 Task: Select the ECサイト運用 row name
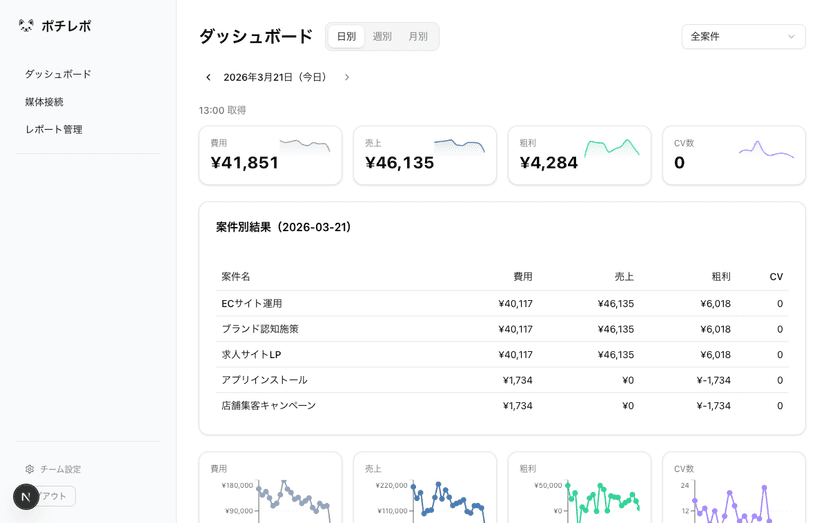[252, 303]
